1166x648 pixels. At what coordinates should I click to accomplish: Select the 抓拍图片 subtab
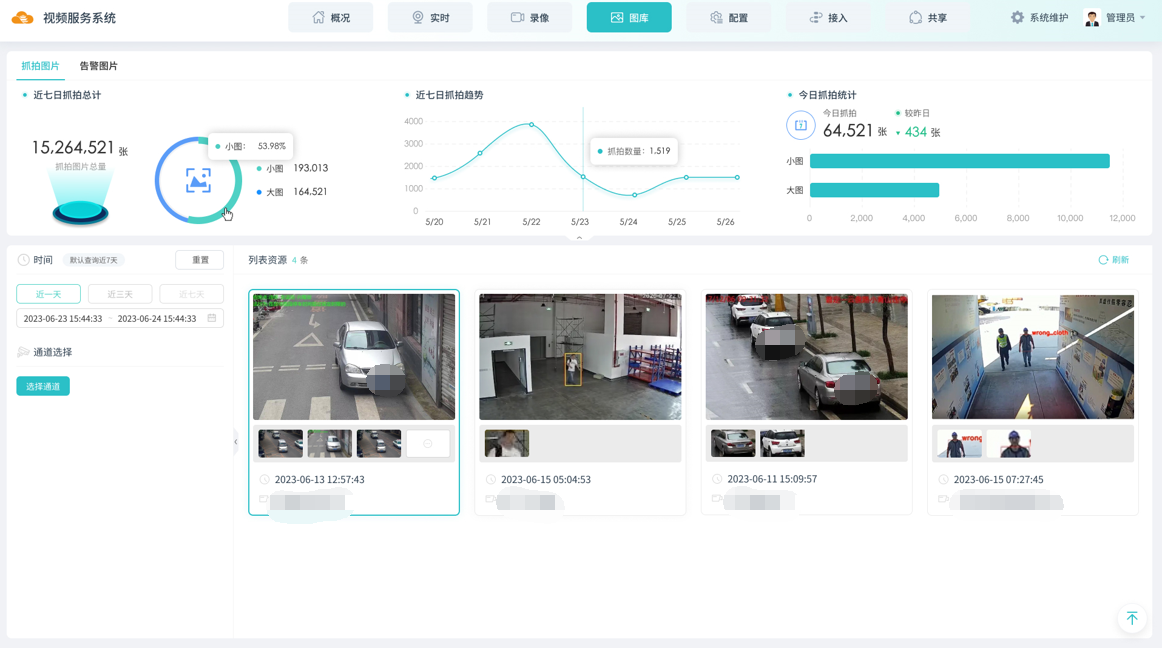coord(40,65)
